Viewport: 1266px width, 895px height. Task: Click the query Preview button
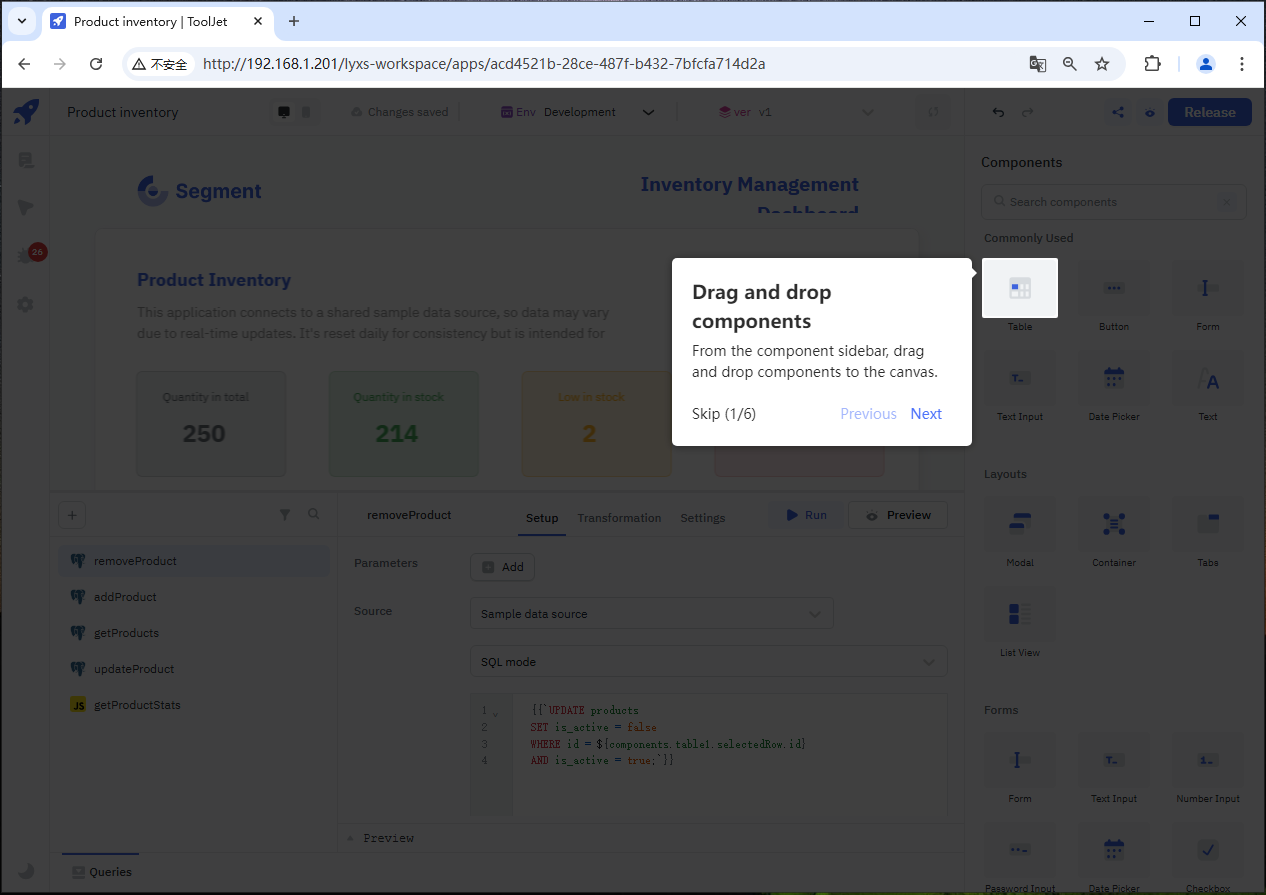898,515
